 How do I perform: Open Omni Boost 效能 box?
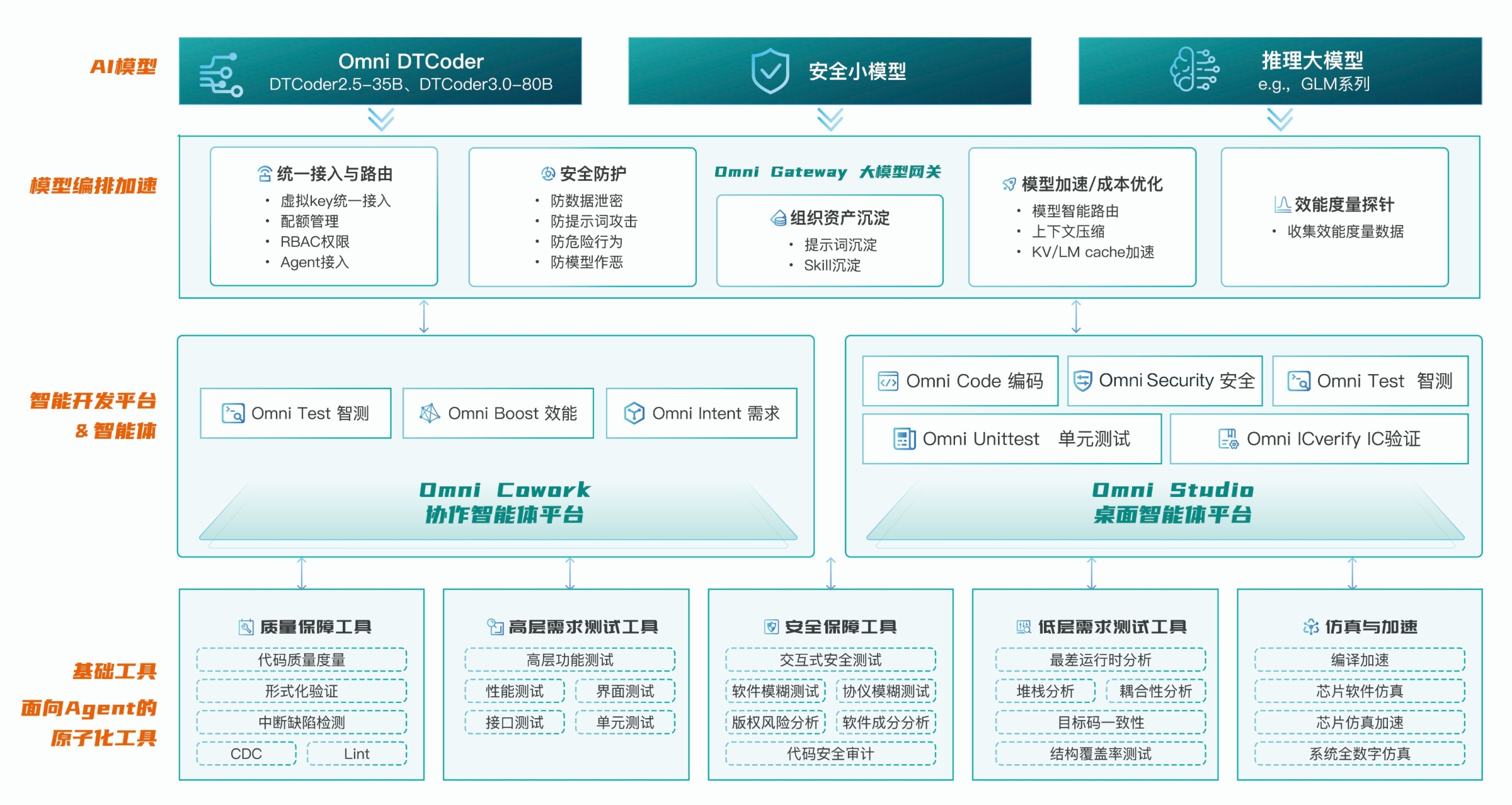point(498,413)
